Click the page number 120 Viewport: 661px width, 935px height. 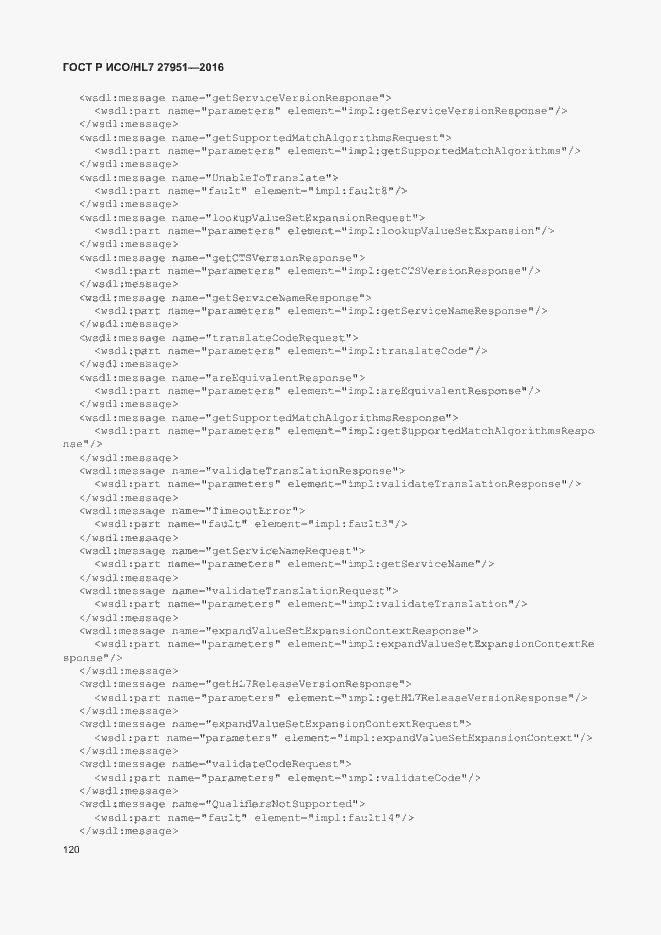[x=71, y=849]
